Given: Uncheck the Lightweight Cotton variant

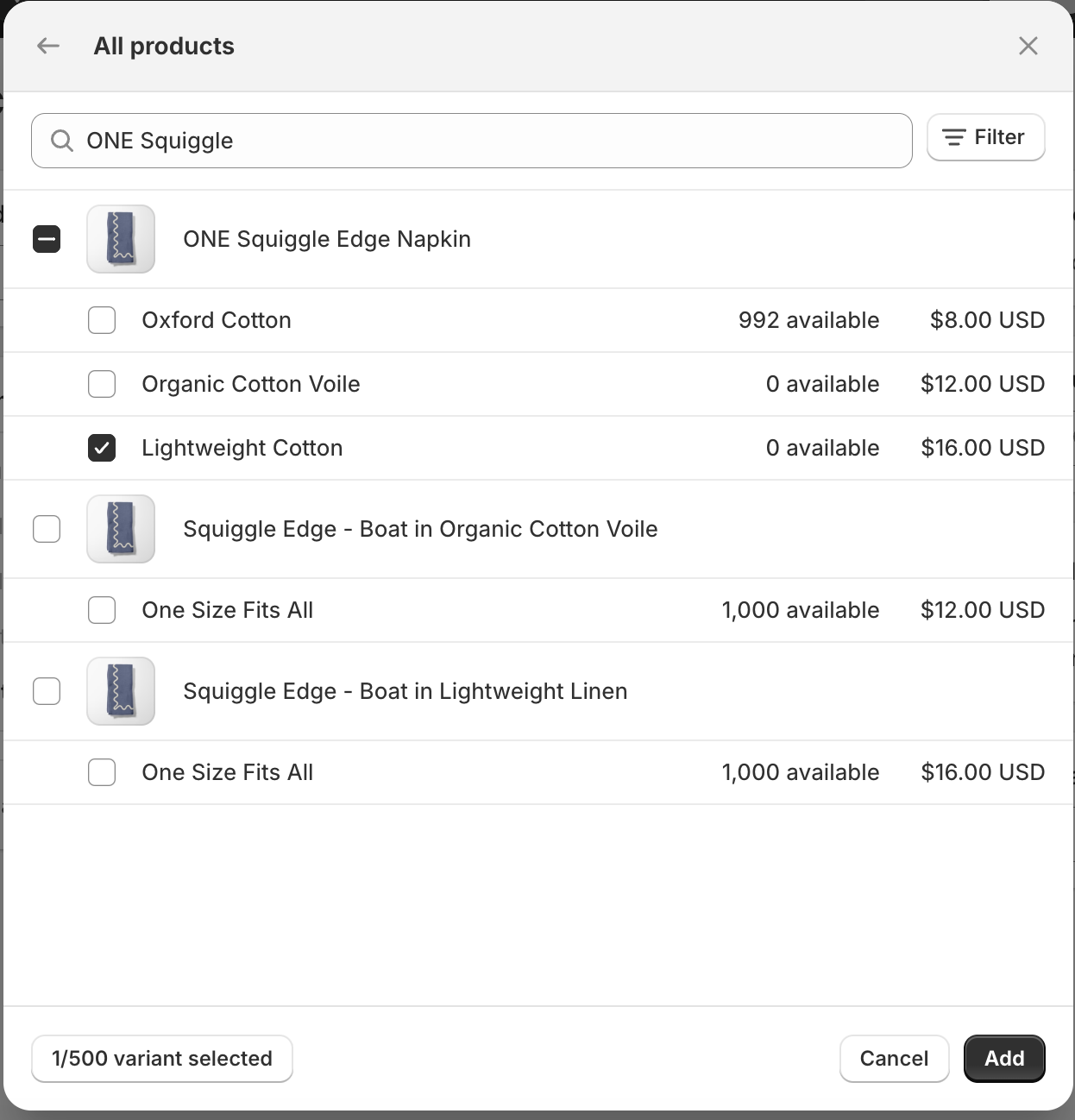Looking at the screenshot, I should (x=101, y=448).
